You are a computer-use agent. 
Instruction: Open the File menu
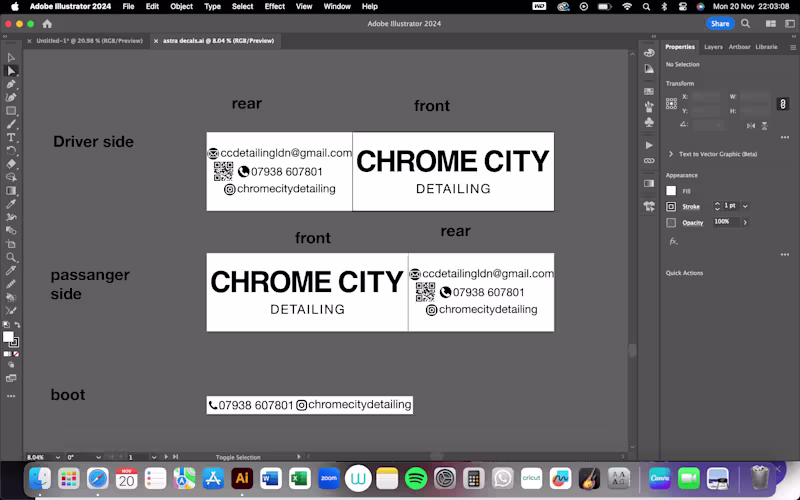[x=128, y=7]
